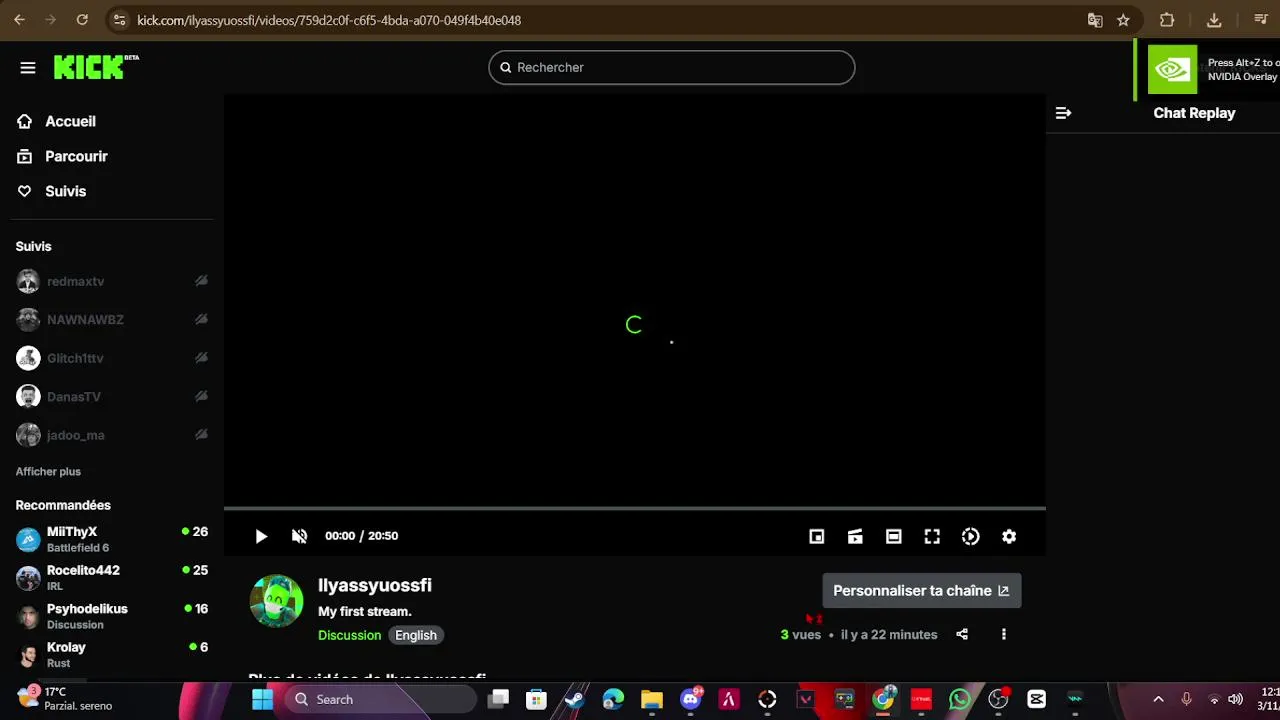Open Microsoft Edge from taskbar
The height and width of the screenshot is (720, 1280).
tap(613, 699)
